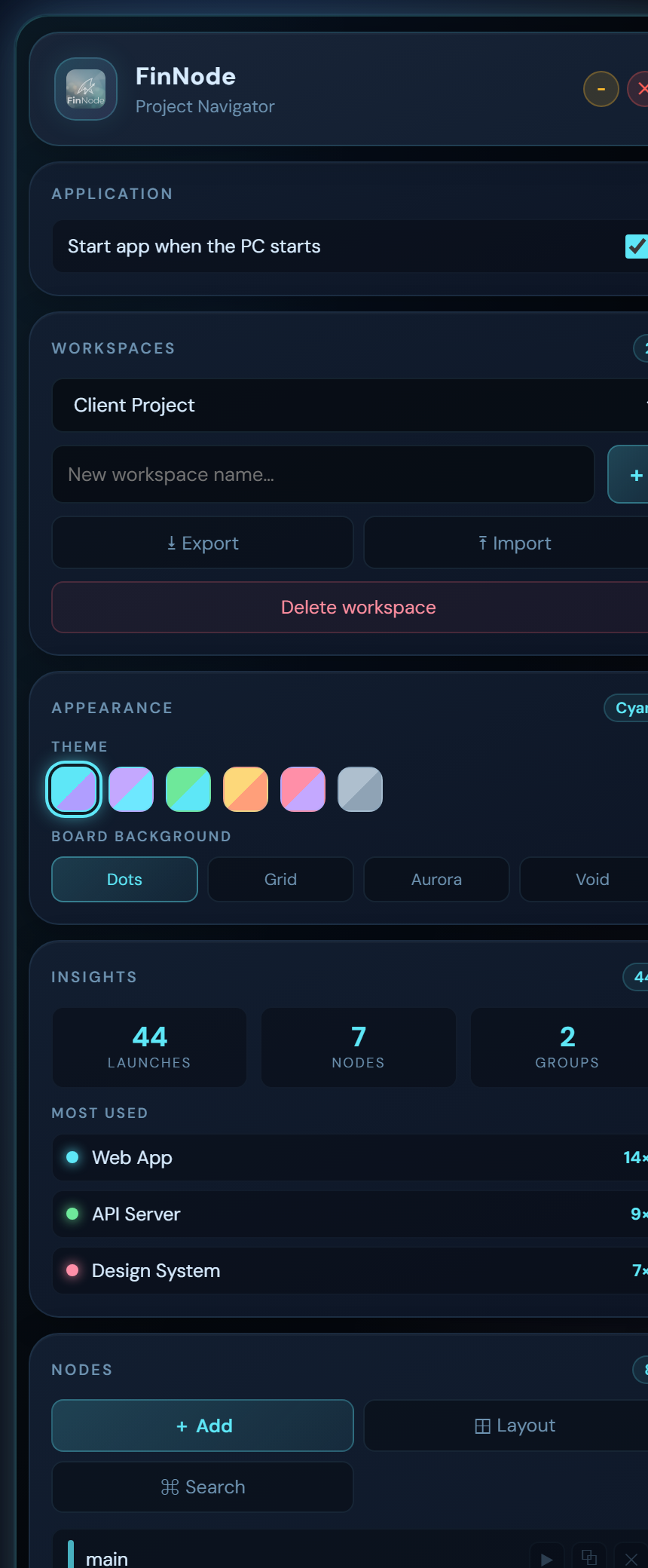648x1568 pixels.
Task: Click Delete workspace
Action: [350, 607]
